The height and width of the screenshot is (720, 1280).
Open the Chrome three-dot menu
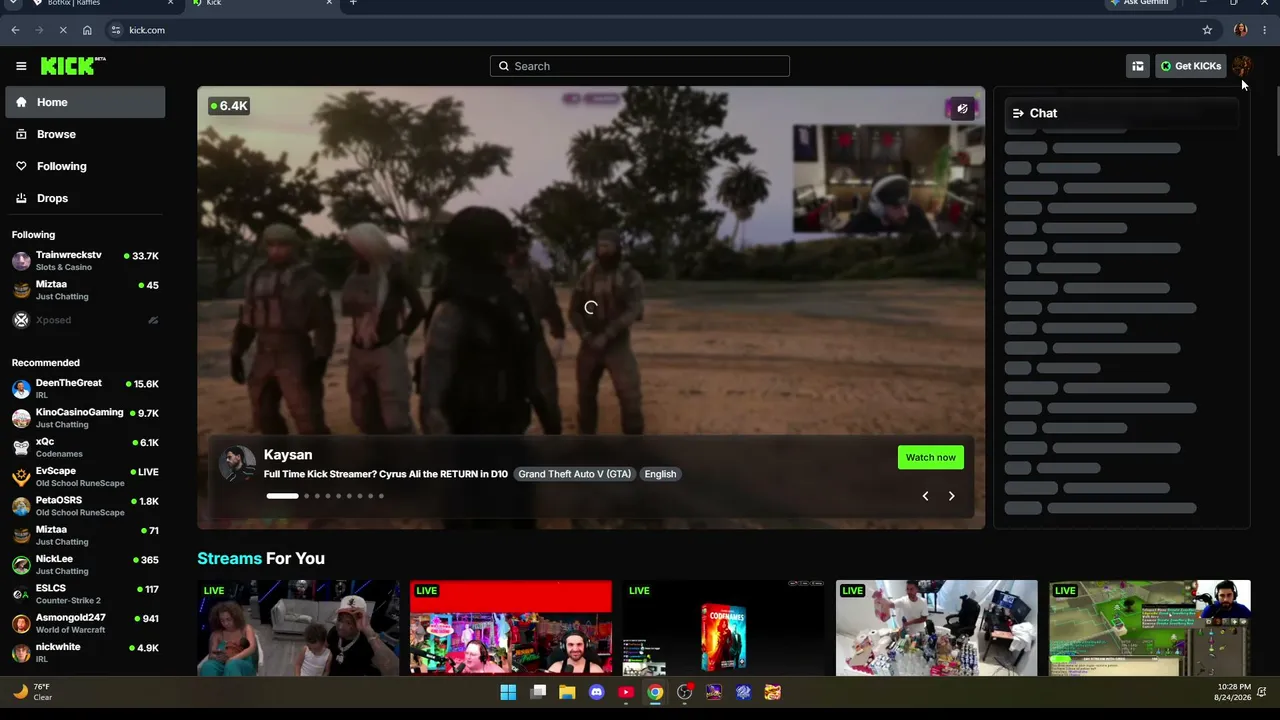coord(1265,30)
